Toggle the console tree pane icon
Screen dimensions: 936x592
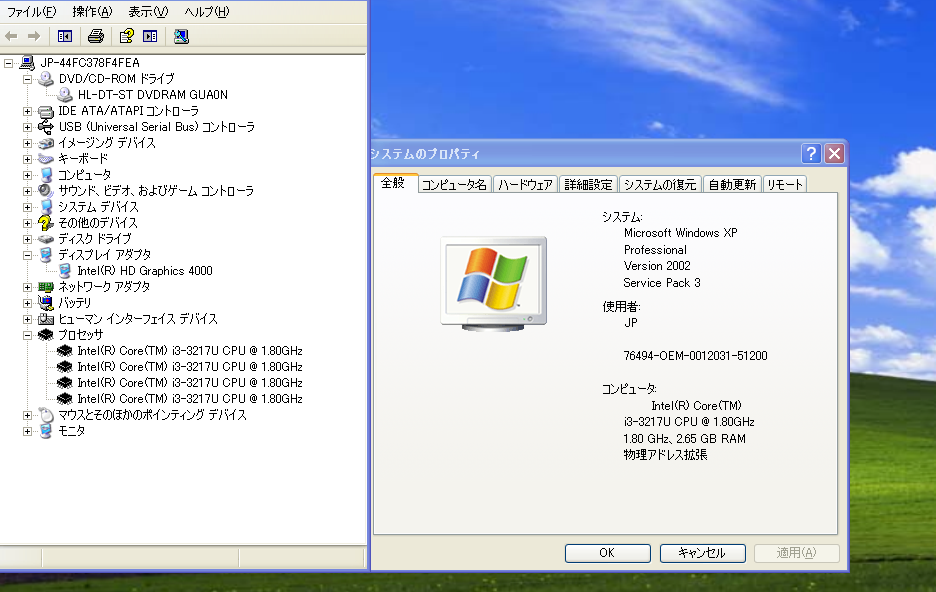pos(64,36)
